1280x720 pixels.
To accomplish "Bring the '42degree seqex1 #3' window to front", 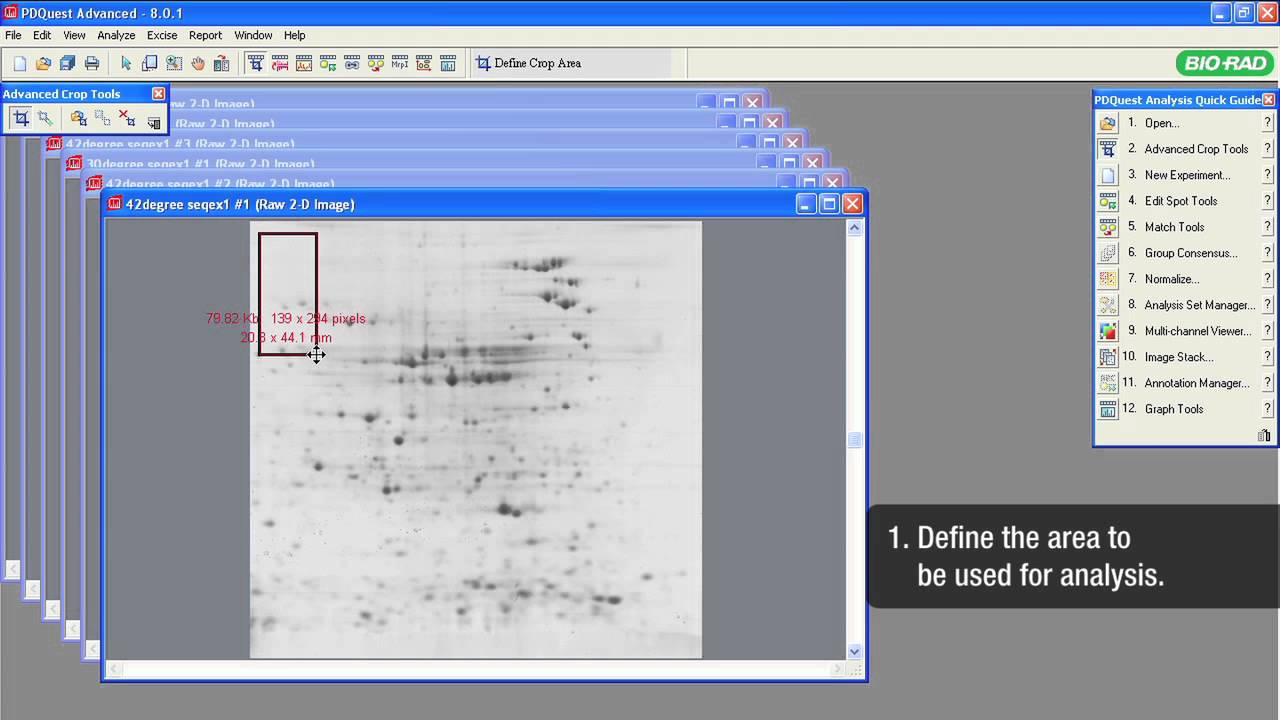I will (x=180, y=144).
